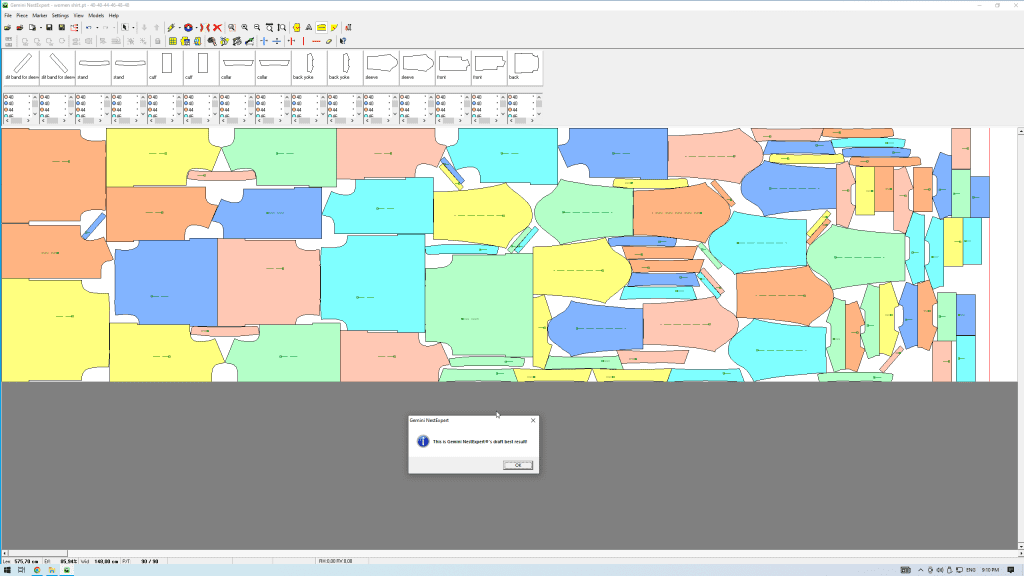The height and width of the screenshot is (576, 1024).
Task: Click the red dashed horizontal line icon
Action: [x=316, y=41]
